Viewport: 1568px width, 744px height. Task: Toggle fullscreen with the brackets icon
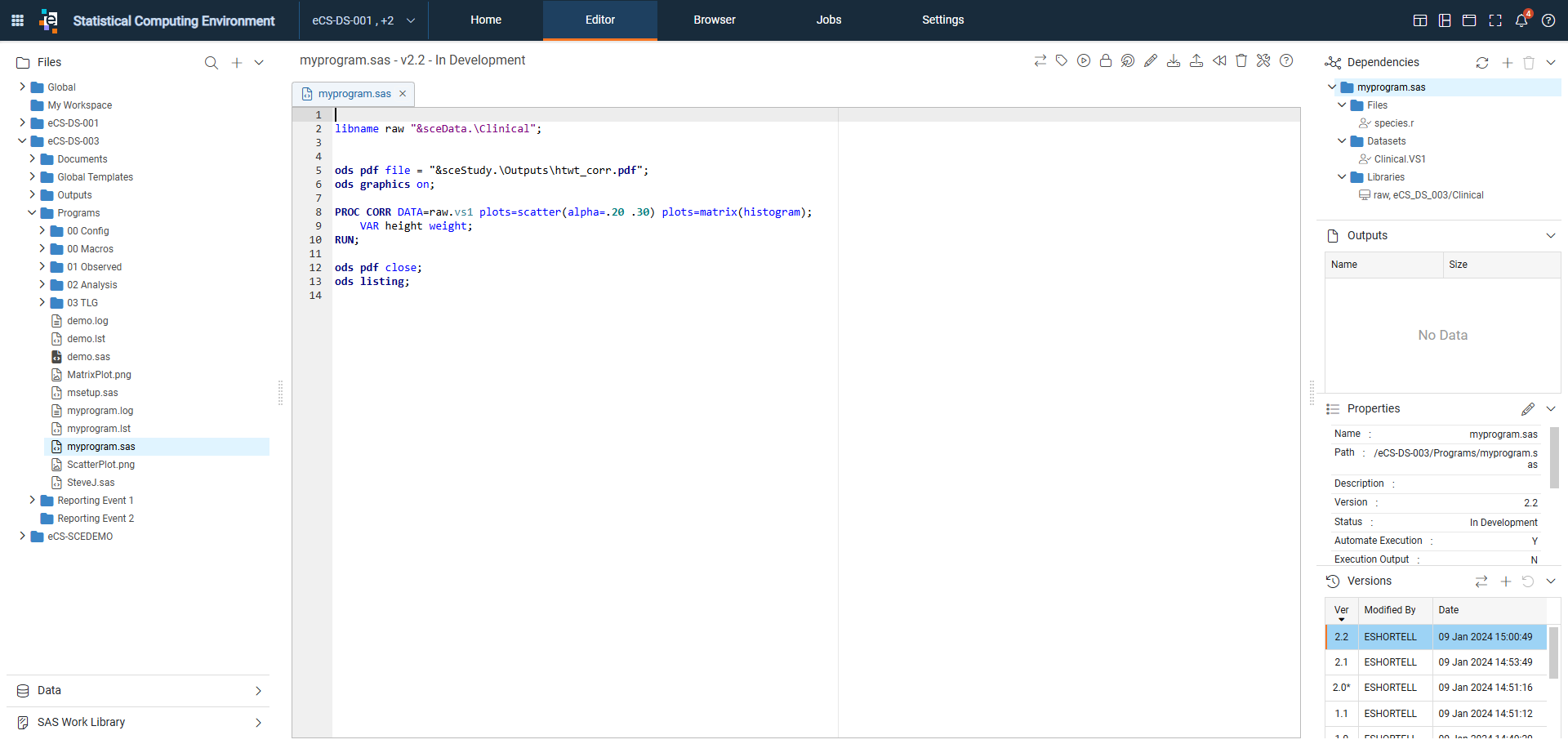pyautogui.click(x=1495, y=20)
